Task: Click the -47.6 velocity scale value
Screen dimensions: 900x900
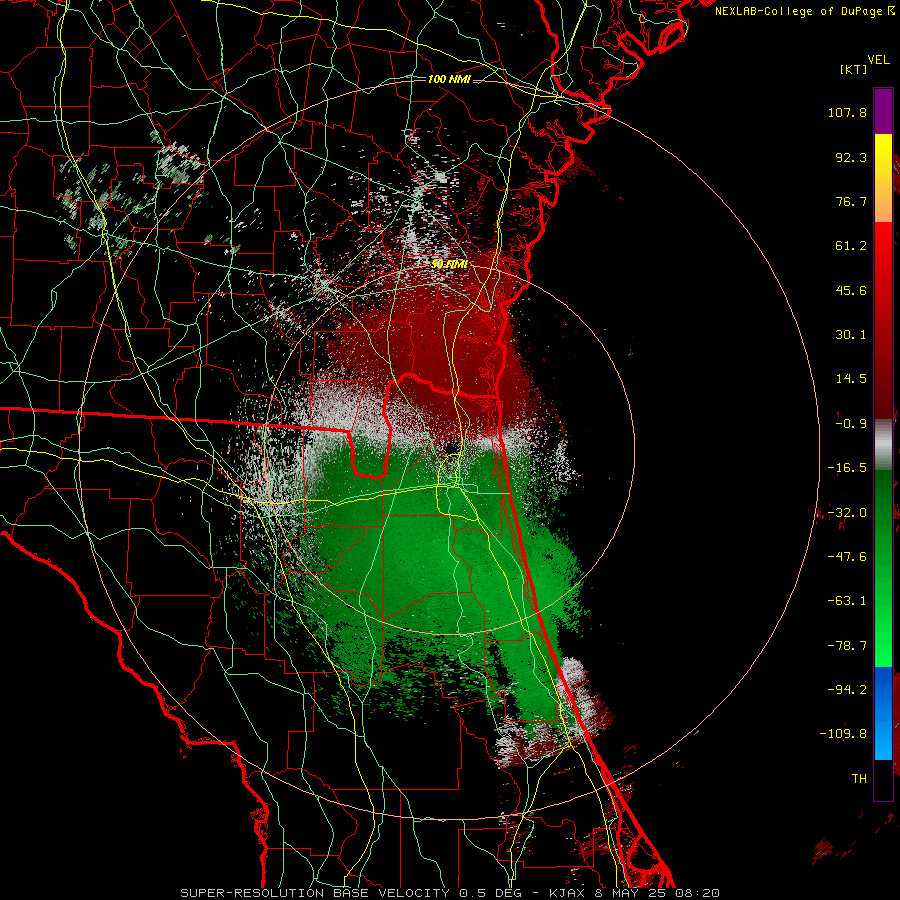Action: click(847, 557)
